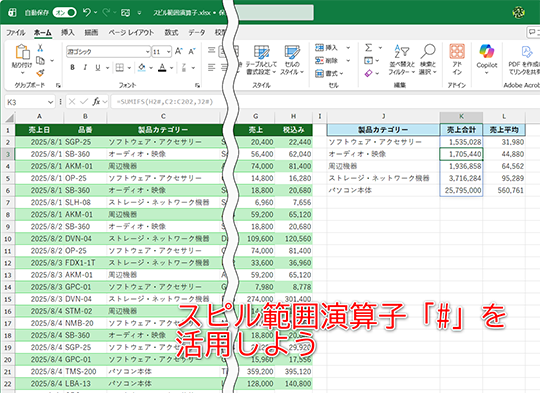The image size is (540, 393).
Task: Click the fx insert function icon
Action: coord(96,102)
